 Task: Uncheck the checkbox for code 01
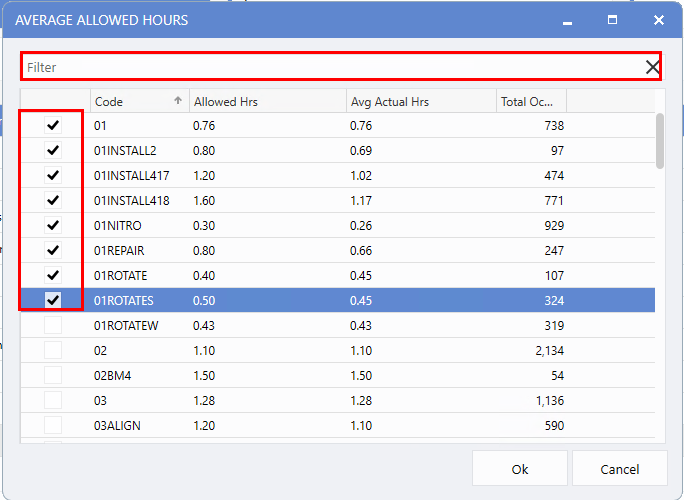tap(53, 126)
